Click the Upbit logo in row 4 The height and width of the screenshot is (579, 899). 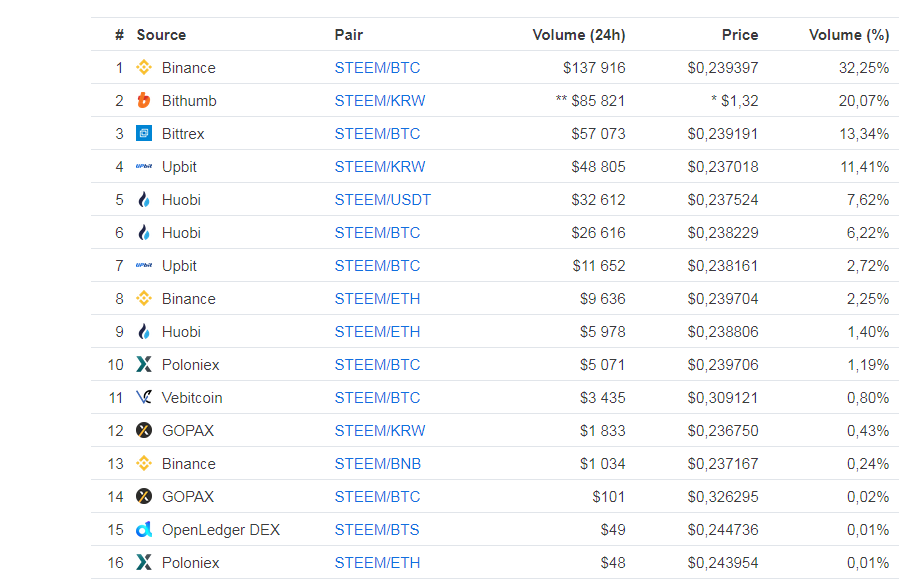(144, 167)
